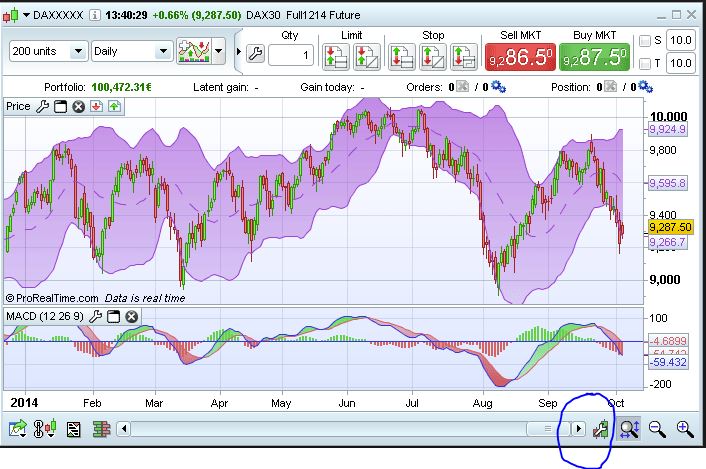This screenshot has width=706, height=469.
Task: Maximize the MACD panel window icon
Action: click(113, 316)
